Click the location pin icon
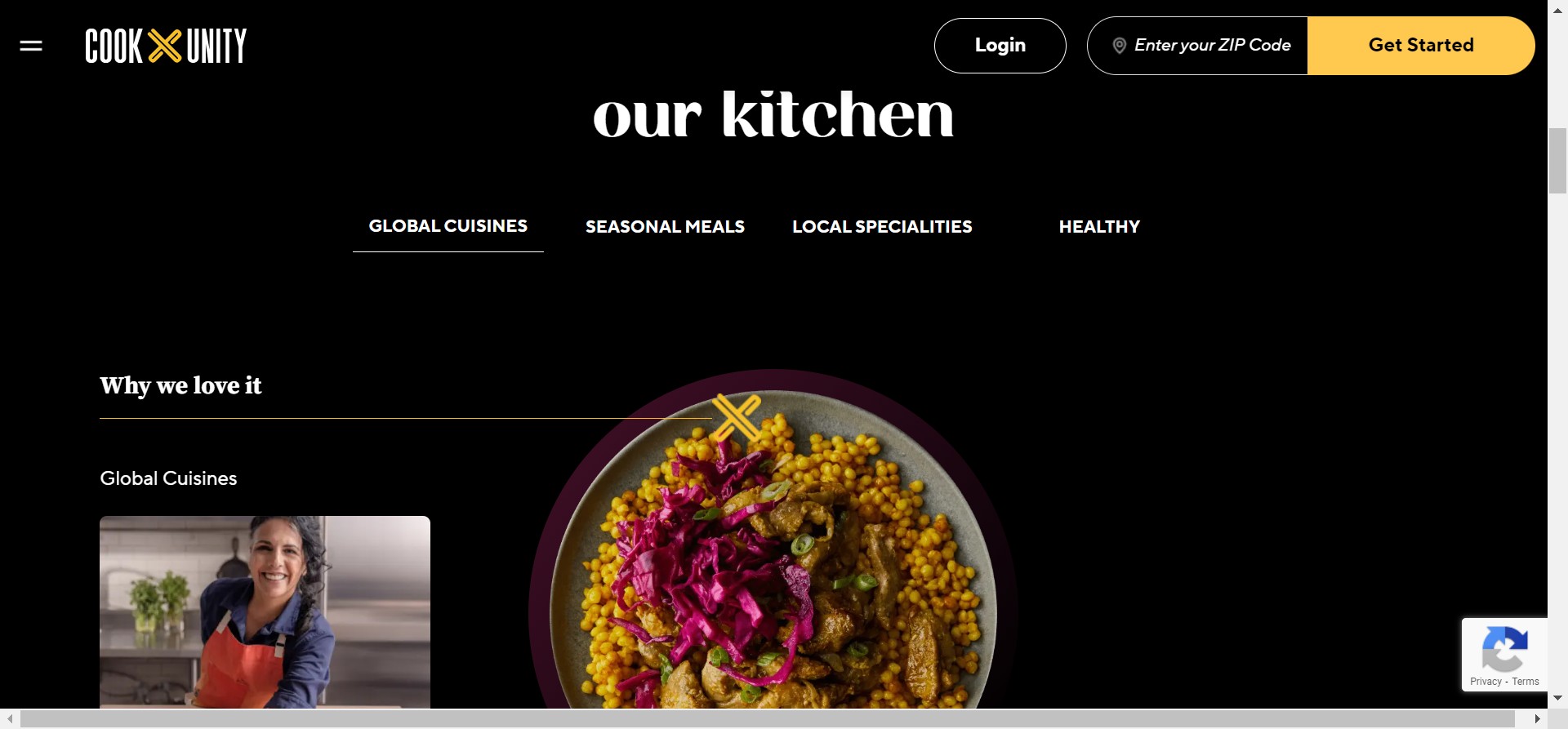Image resolution: width=1568 pixels, height=729 pixels. tap(1119, 46)
